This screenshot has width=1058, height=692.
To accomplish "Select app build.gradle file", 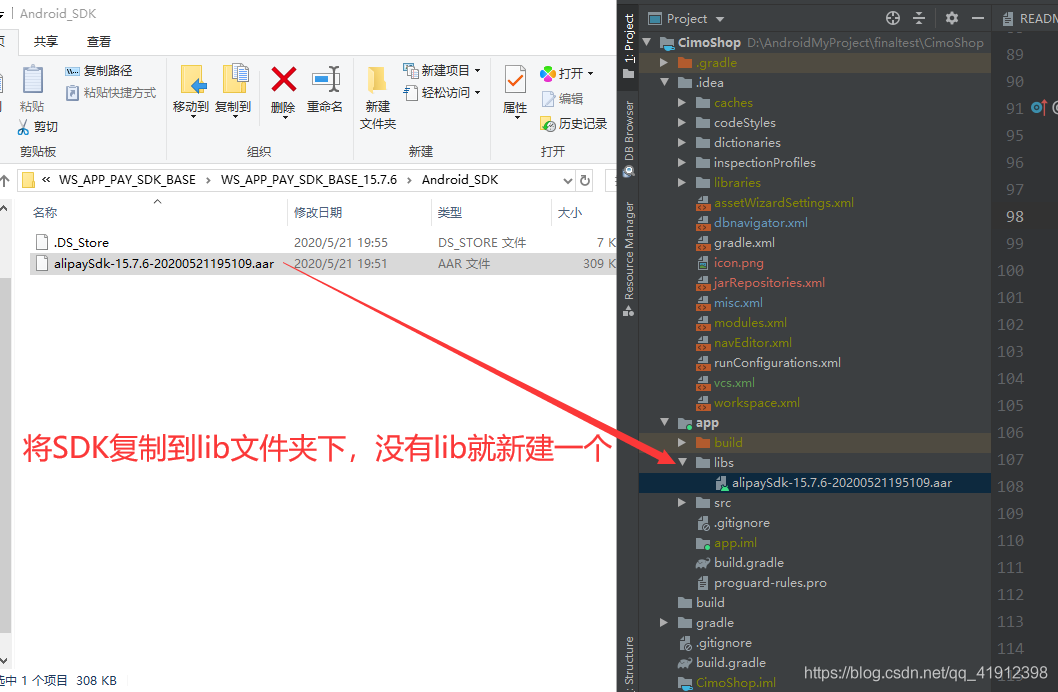I will tap(748, 563).
